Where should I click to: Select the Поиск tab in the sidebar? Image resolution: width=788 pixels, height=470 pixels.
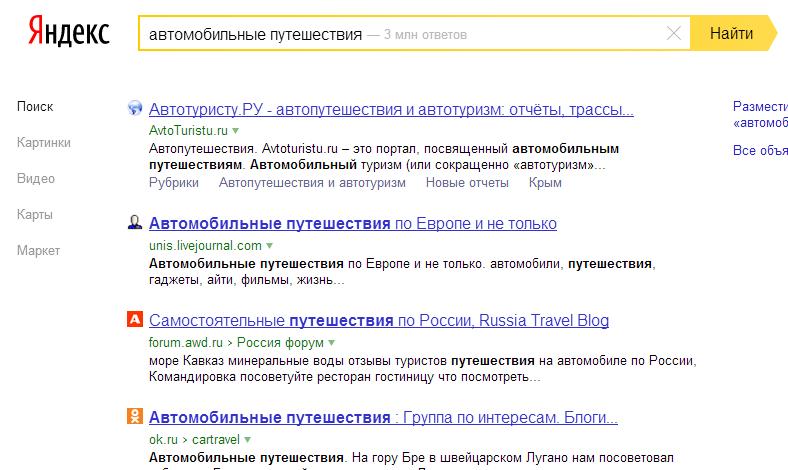coord(35,107)
